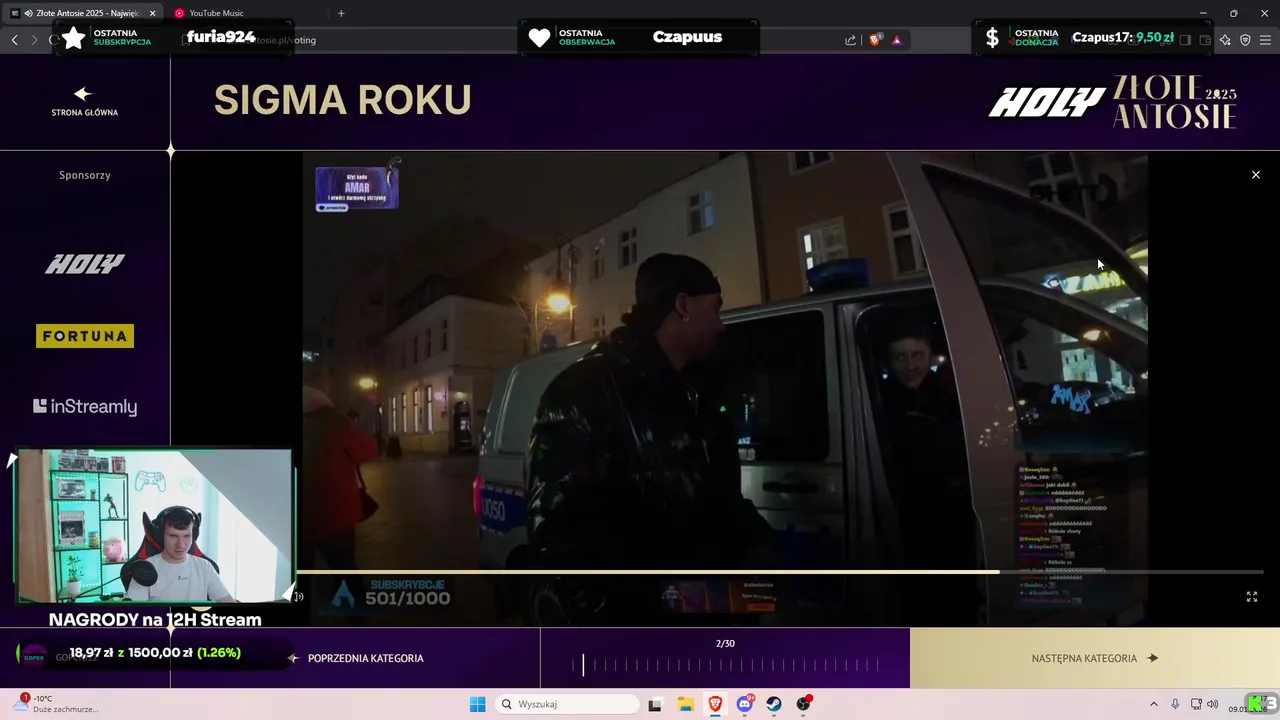The height and width of the screenshot is (720, 1280).
Task: Click the video volume speaker icon
Action: (298, 597)
